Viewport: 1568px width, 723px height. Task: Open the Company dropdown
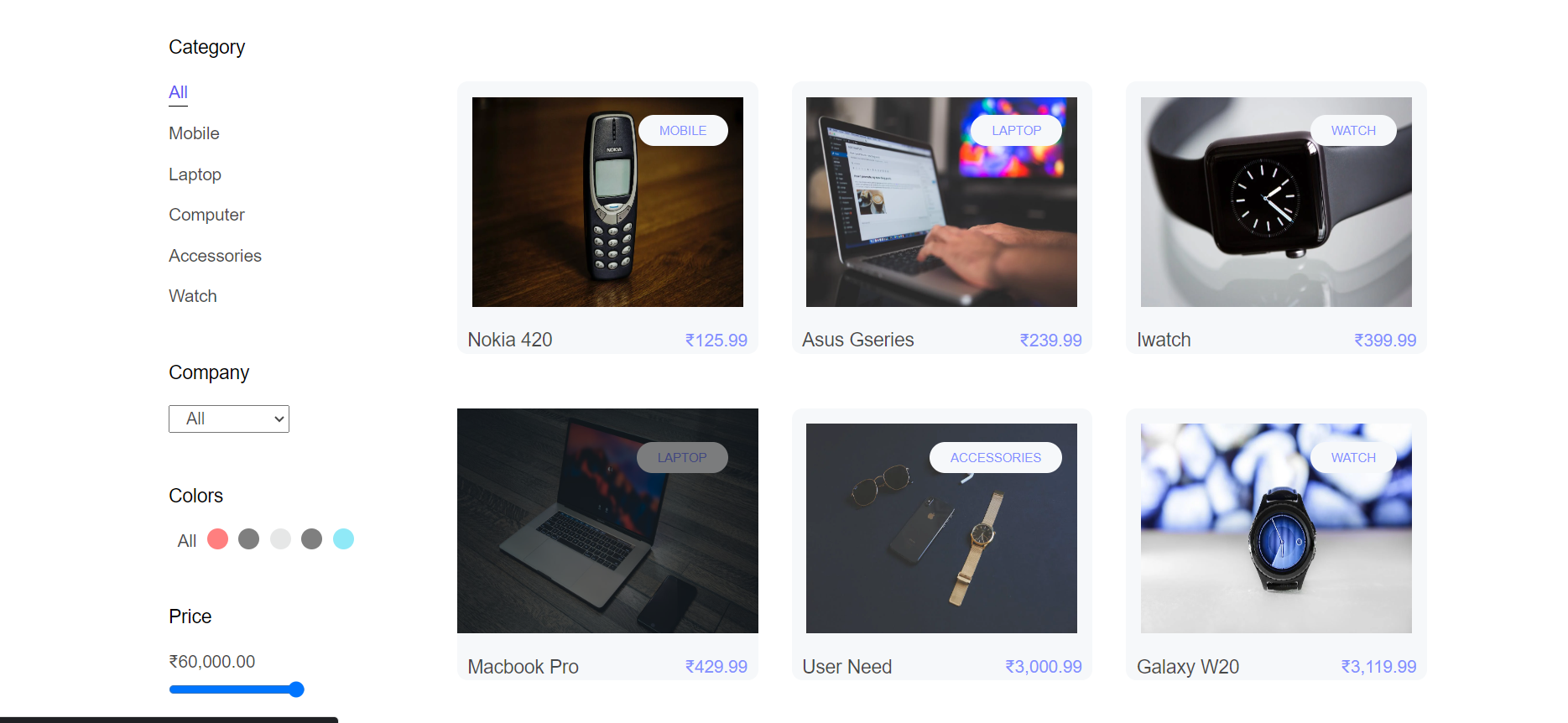(229, 419)
